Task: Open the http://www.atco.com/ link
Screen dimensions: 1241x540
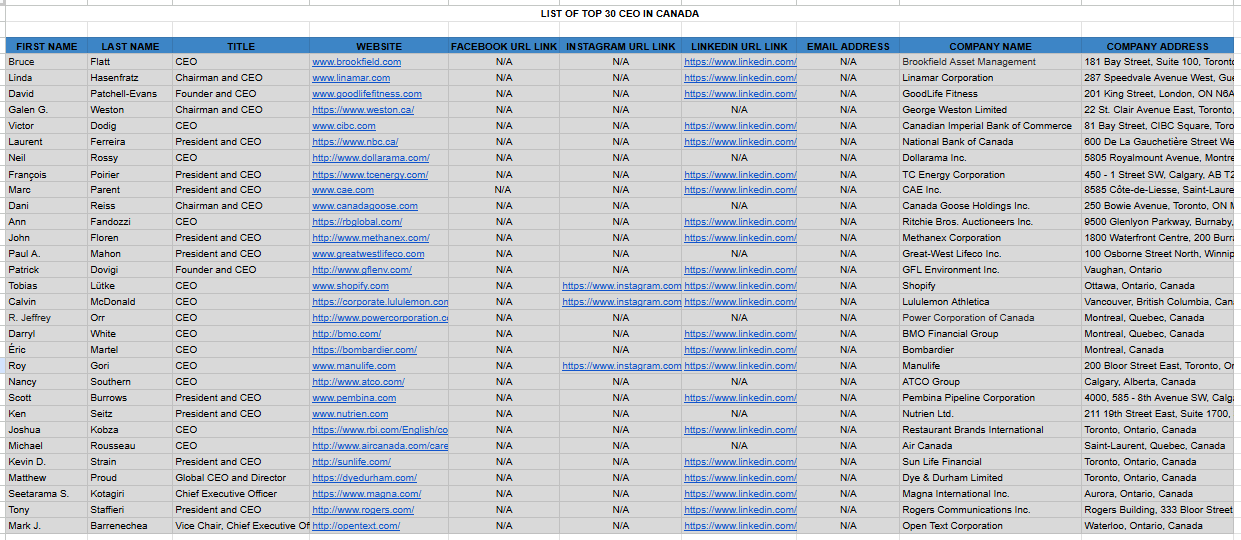Action: click(358, 382)
